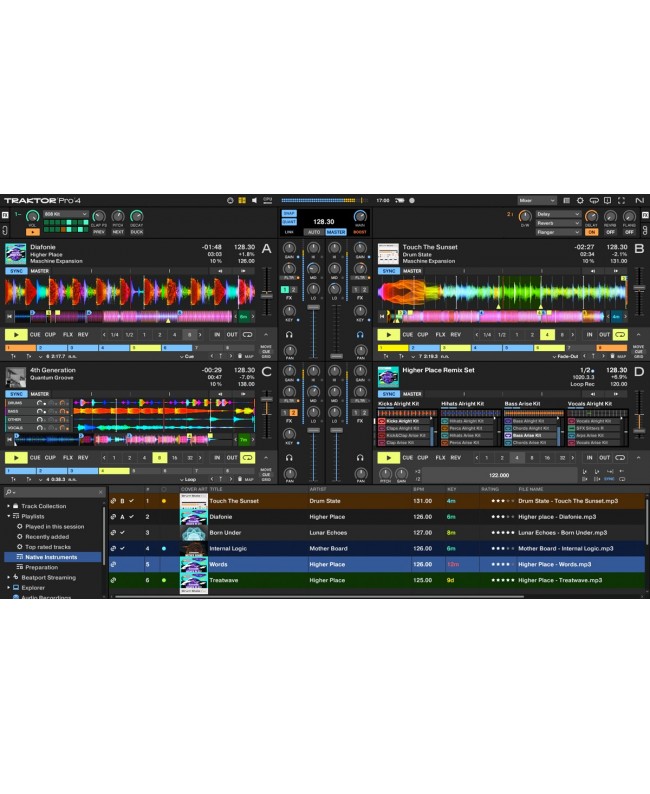The image size is (650, 794).
Task: Adjust Deck A tempo fader
Action: click(266, 295)
